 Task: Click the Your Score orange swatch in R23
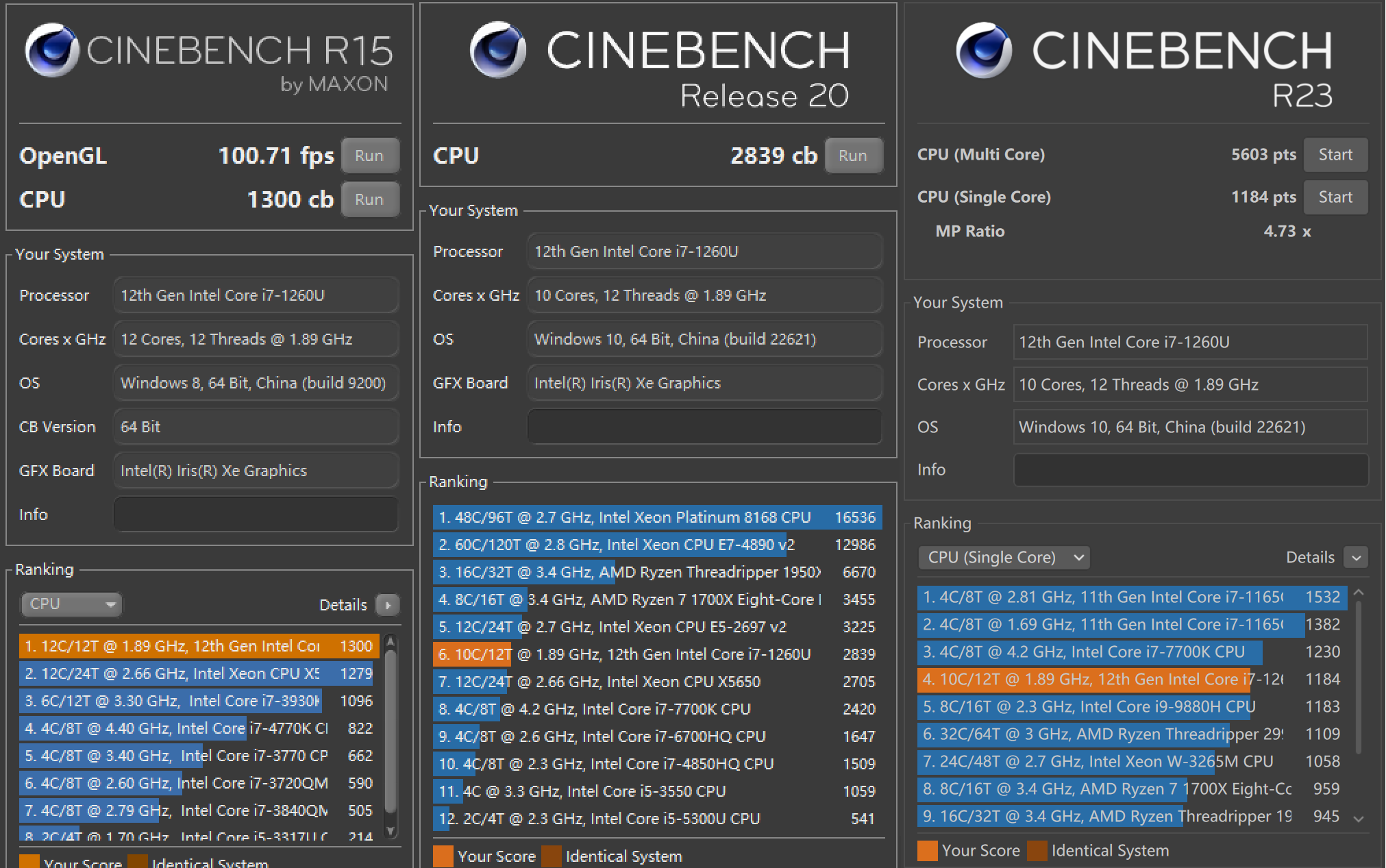(928, 851)
